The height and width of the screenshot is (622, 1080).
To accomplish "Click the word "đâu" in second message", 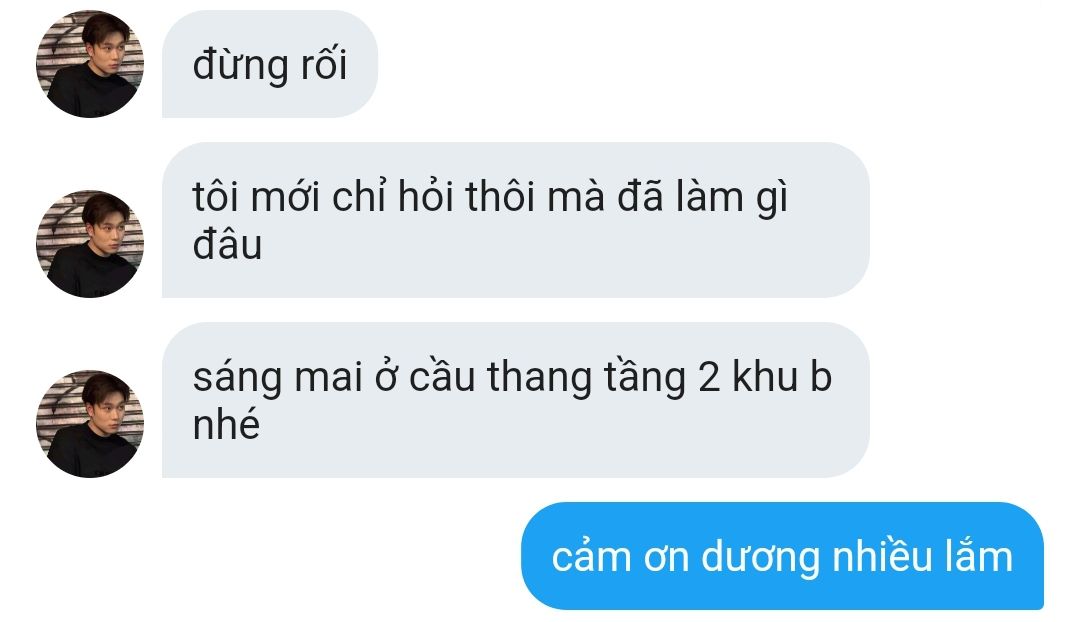I will (227, 245).
